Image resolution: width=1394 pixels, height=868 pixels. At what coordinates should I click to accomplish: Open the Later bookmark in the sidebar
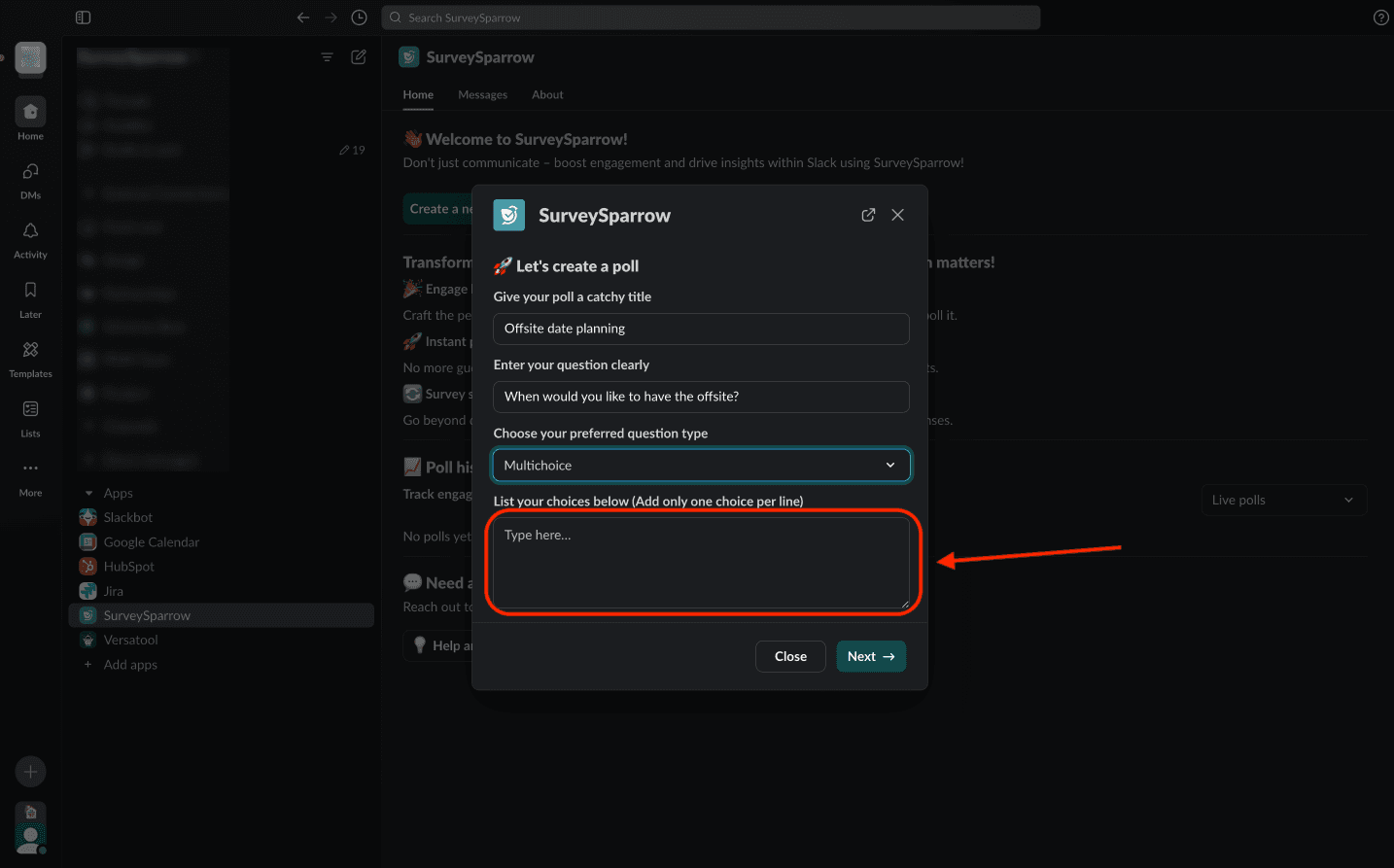30,297
